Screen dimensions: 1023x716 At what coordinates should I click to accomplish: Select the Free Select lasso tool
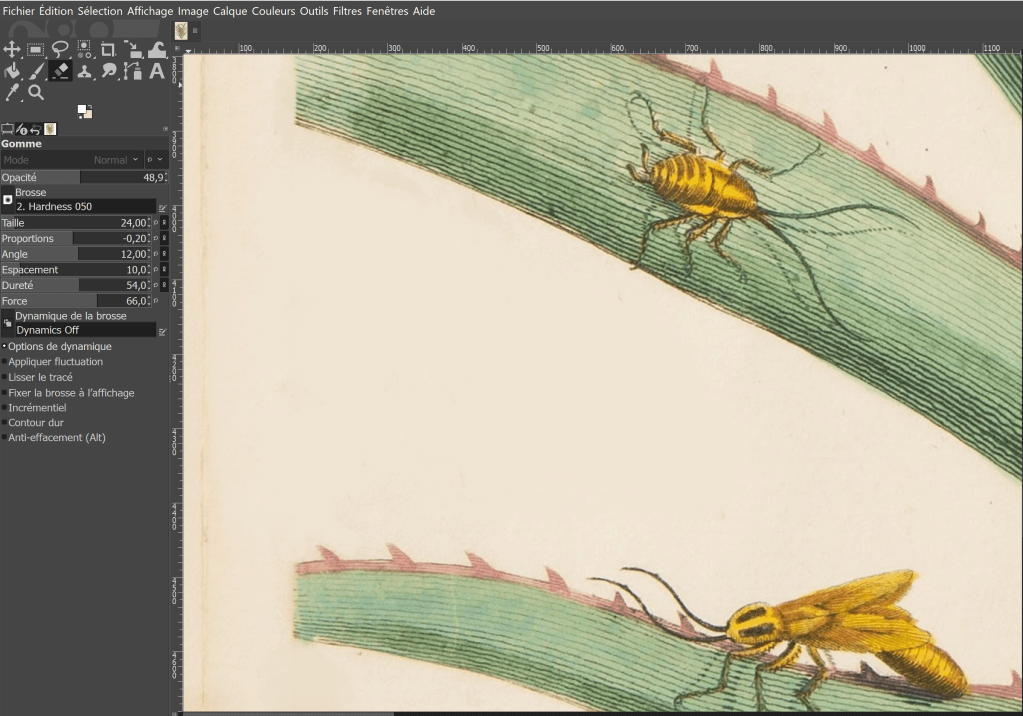coord(60,49)
